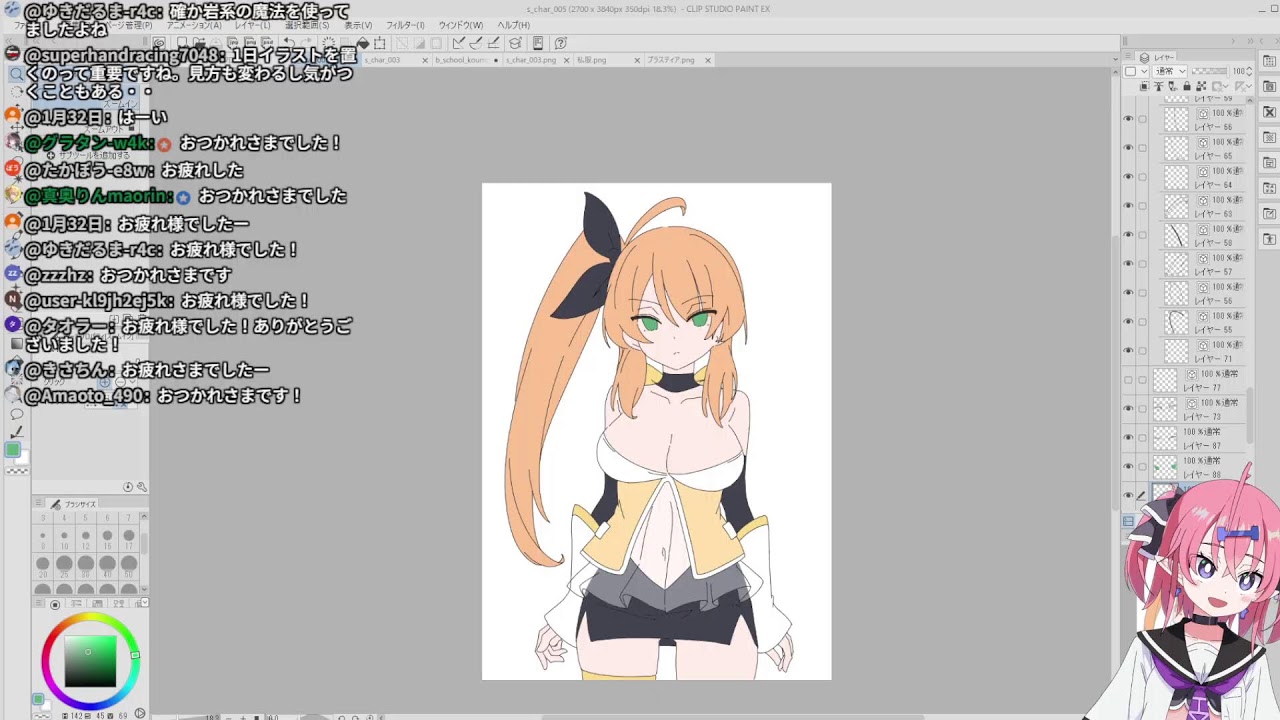Open the color wheel panel hamburger menu
Screen dimensions: 1280x720
pyautogui.click(x=38, y=602)
